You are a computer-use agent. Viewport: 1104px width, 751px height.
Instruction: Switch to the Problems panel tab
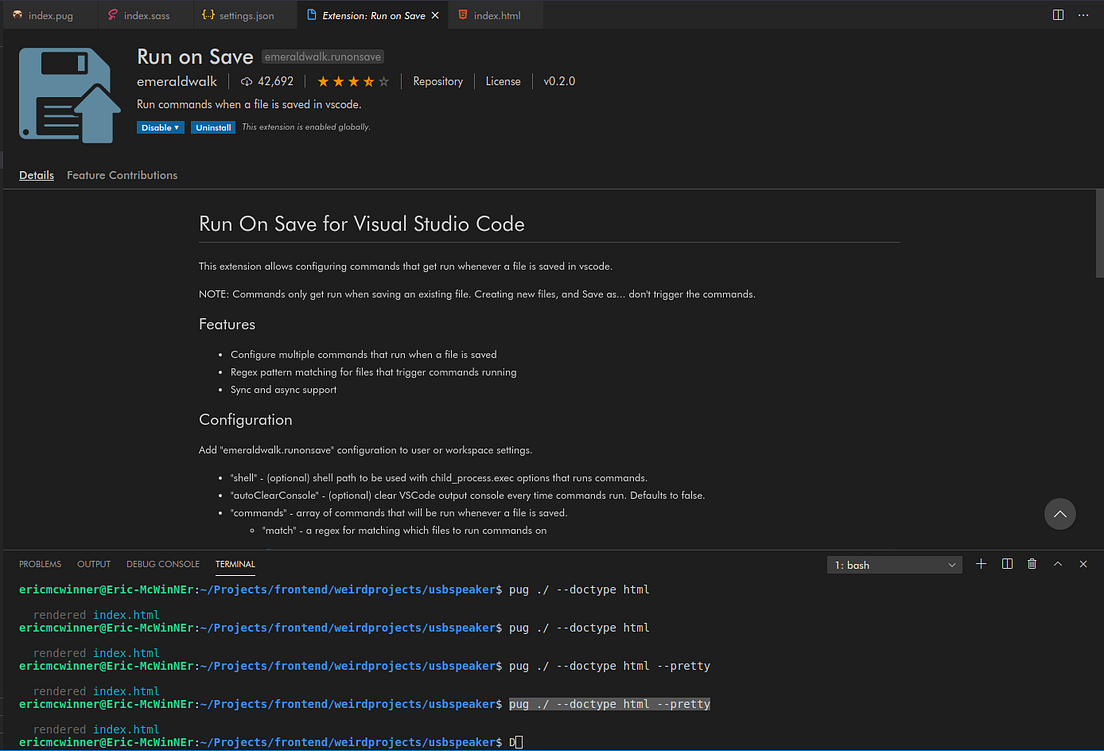tap(40, 564)
